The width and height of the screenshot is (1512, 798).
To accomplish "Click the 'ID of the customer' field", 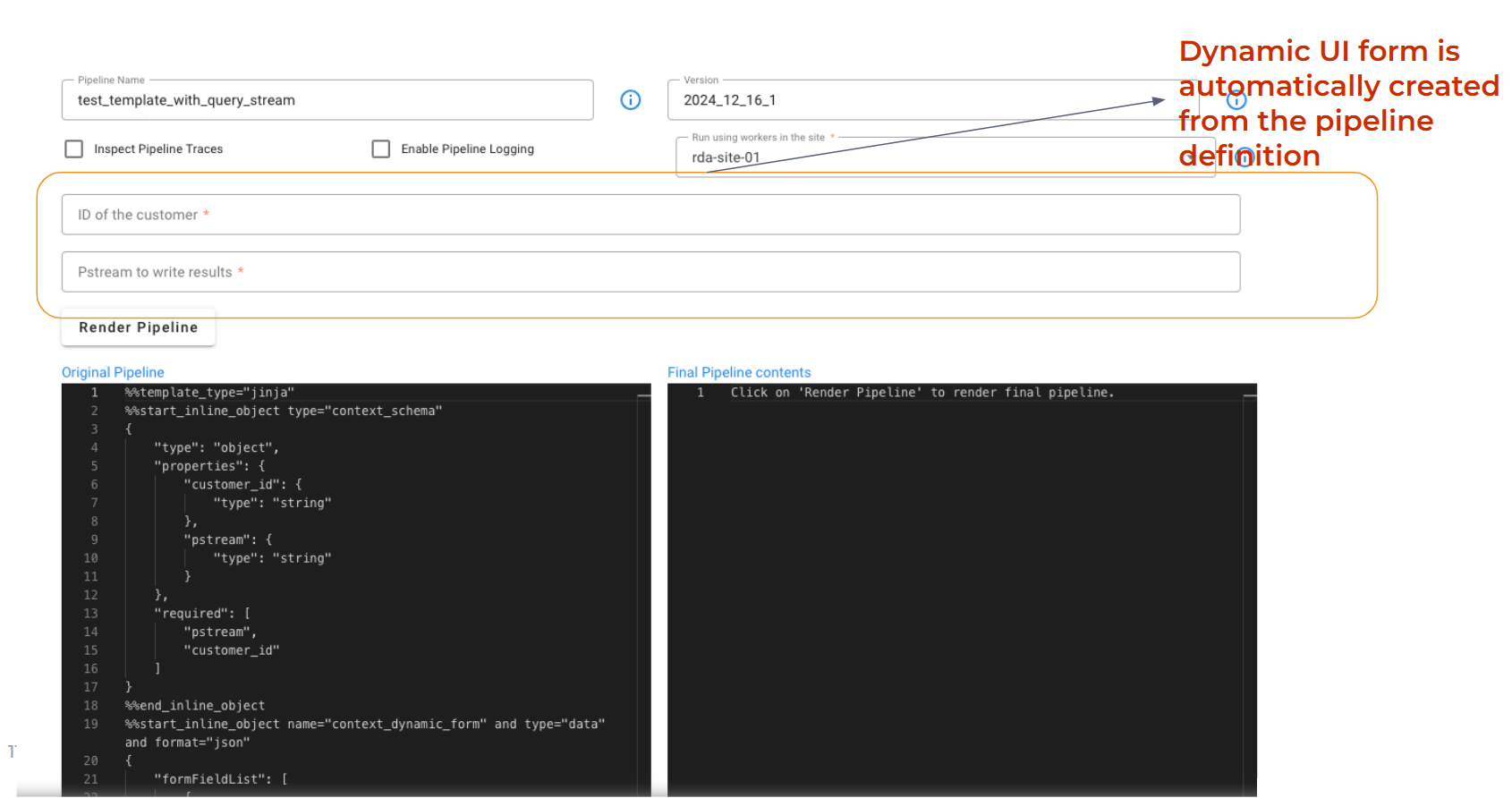I will coord(650,215).
